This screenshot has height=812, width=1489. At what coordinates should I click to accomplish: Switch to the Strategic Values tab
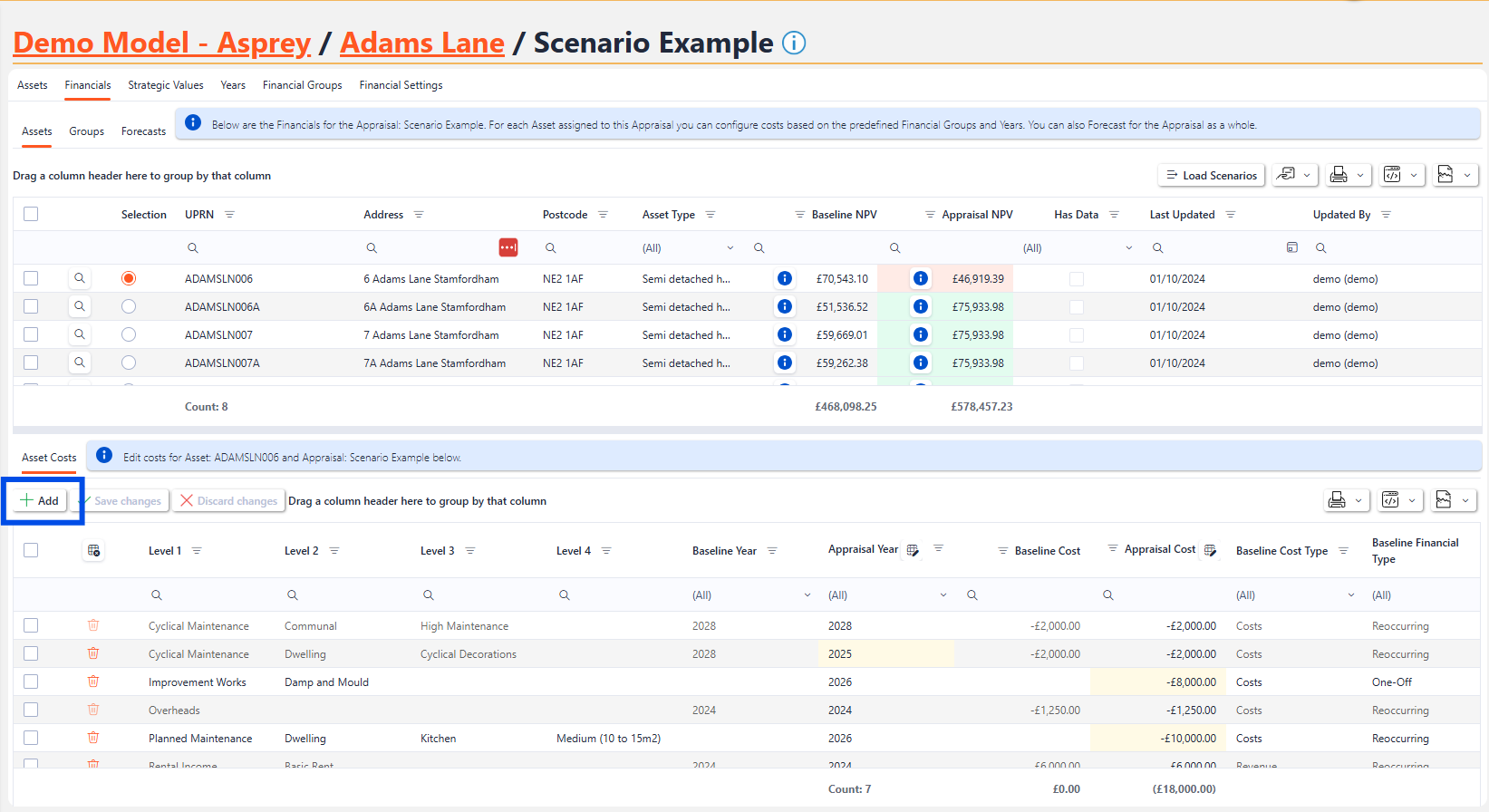point(166,85)
